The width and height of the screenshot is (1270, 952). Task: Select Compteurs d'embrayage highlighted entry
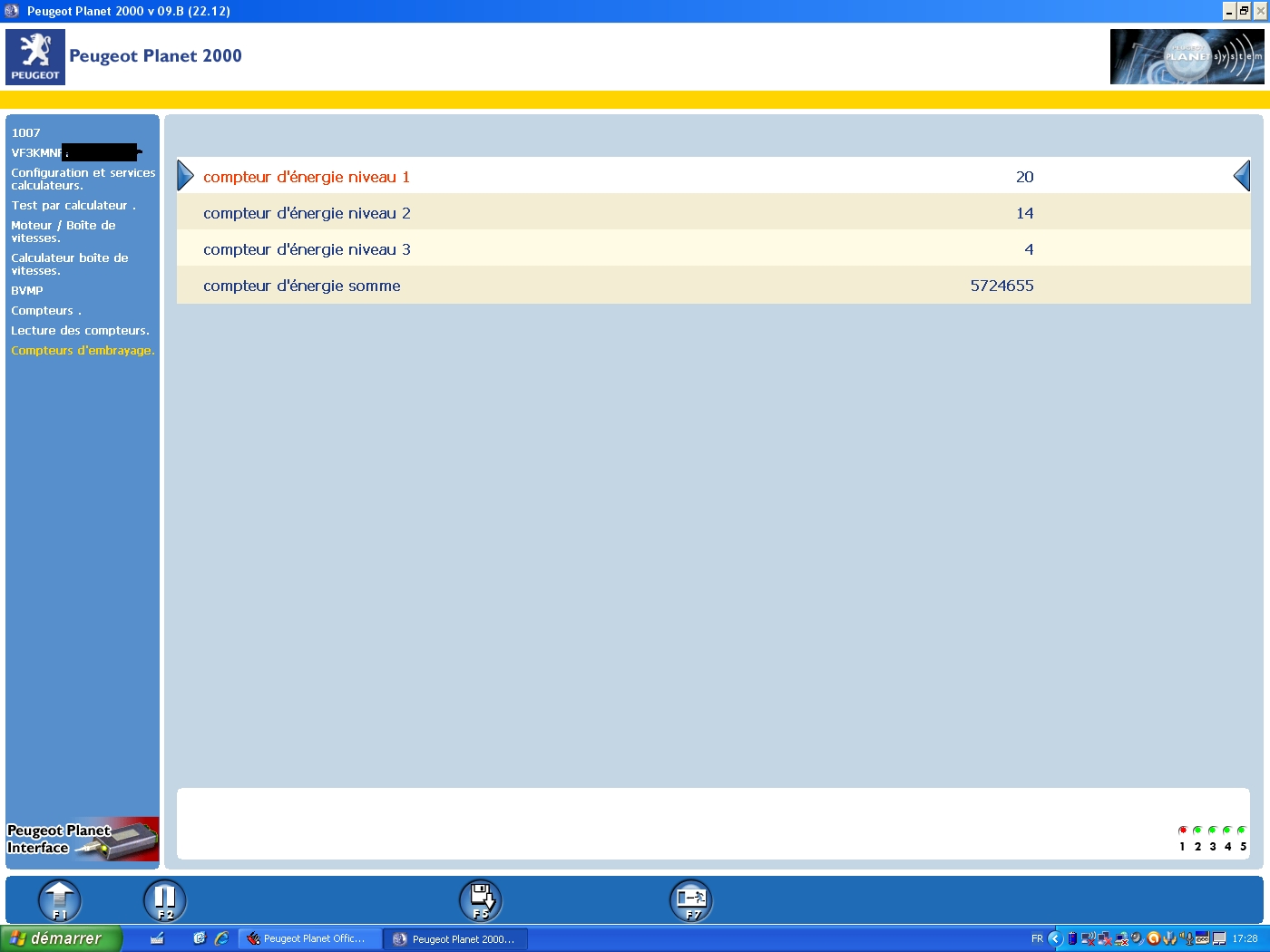[83, 350]
